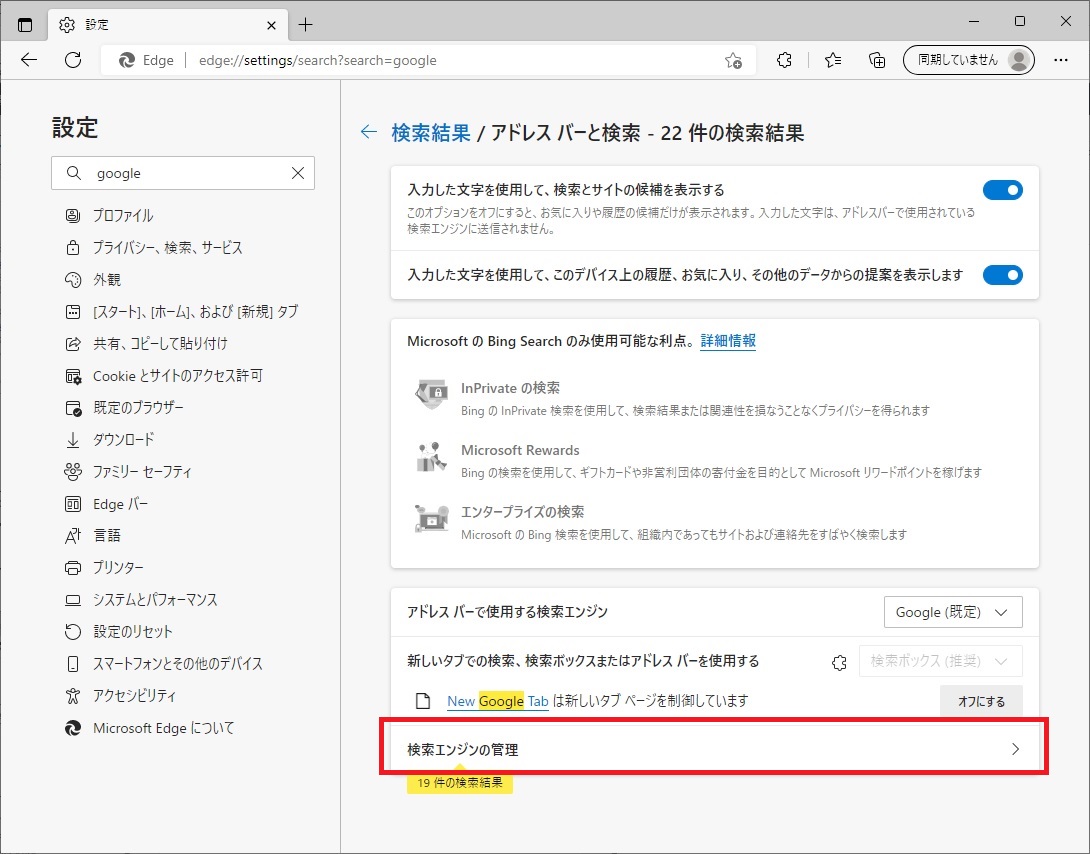Open アクセシビリティ settings
Viewport: 1090px width, 854px height.
(x=120, y=695)
